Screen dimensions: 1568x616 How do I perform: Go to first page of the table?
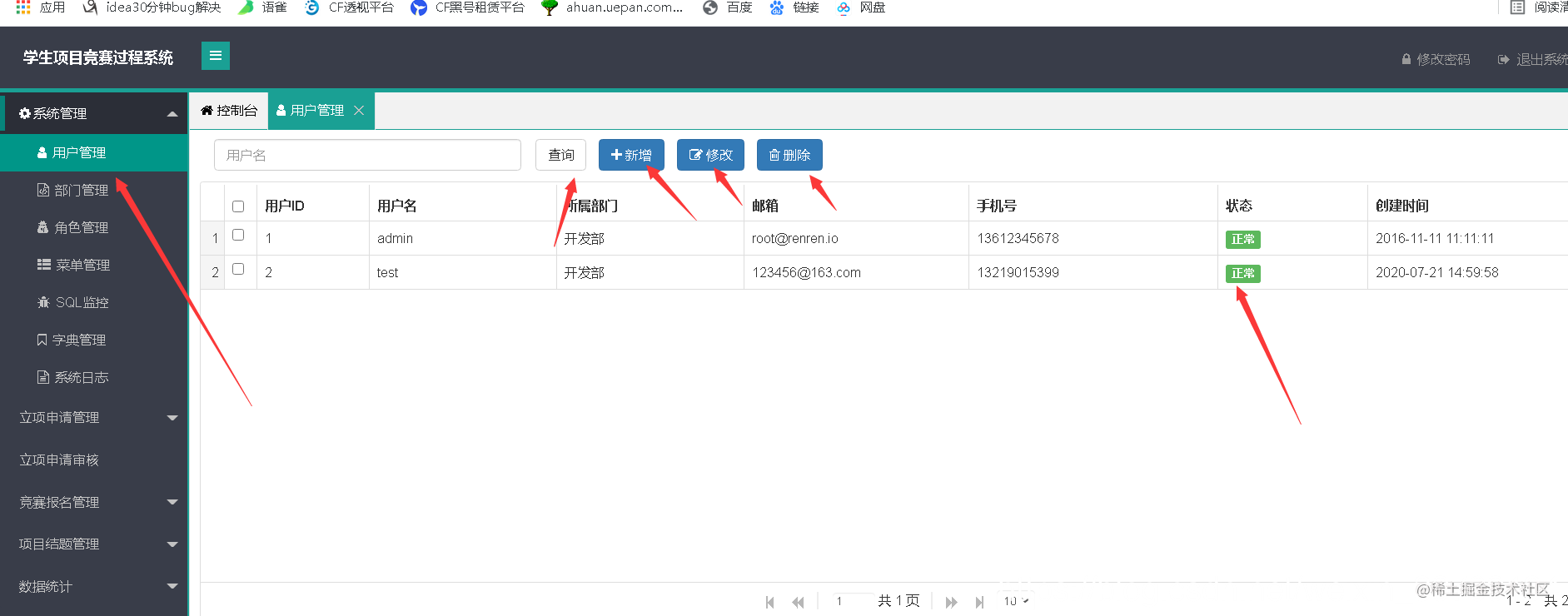point(769,602)
